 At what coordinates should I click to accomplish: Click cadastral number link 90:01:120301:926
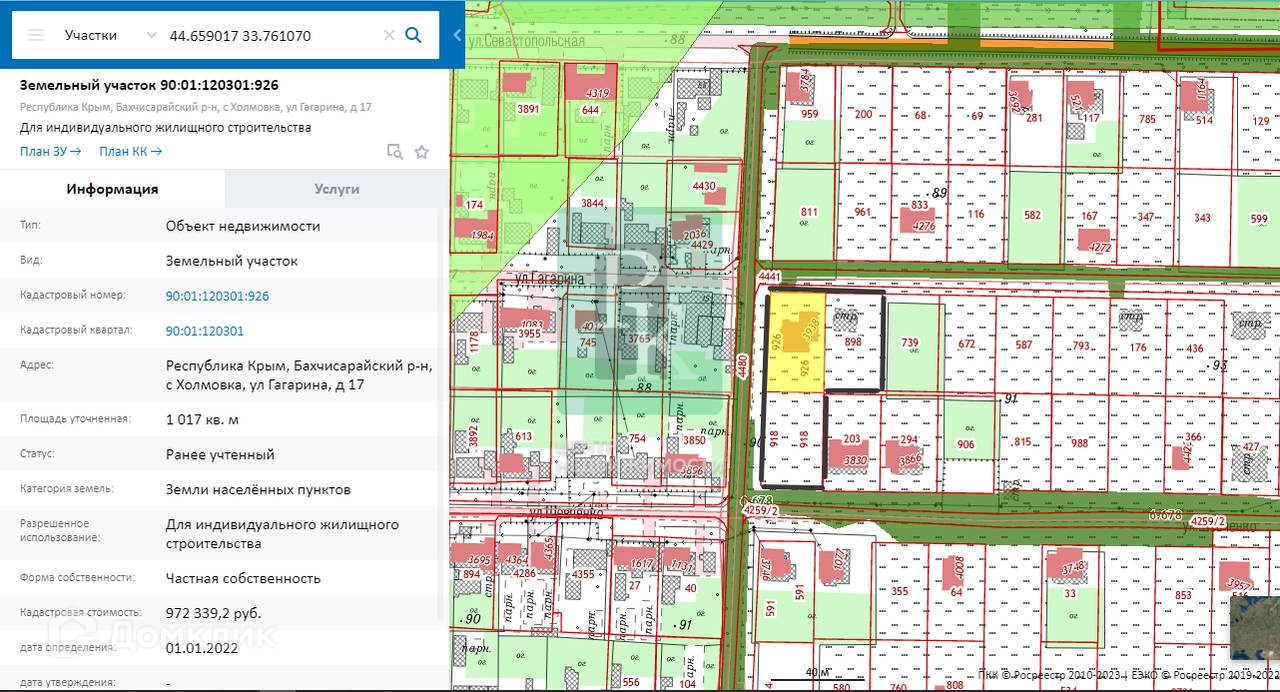[217, 296]
